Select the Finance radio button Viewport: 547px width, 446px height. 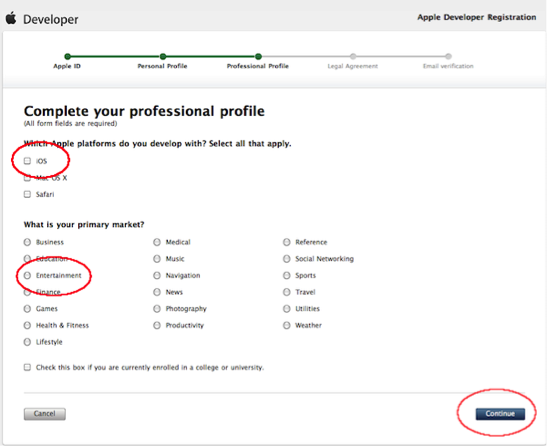(x=27, y=292)
